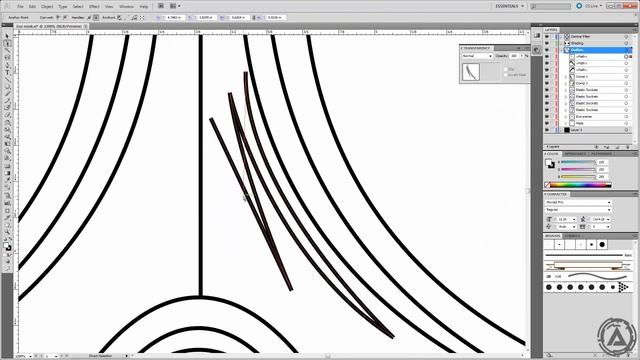640x360 pixels.
Task: Open the Normal blend mode dropdown
Action: click(477, 56)
